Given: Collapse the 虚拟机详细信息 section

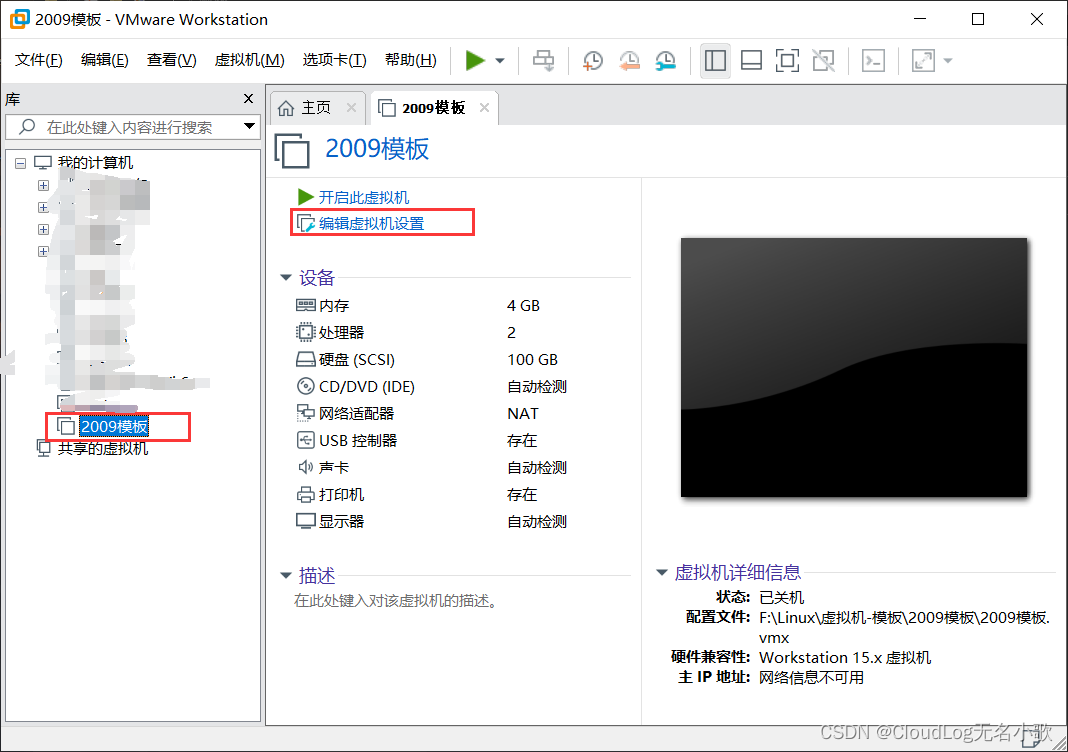Looking at the screenshot, I should coord(661,572).
